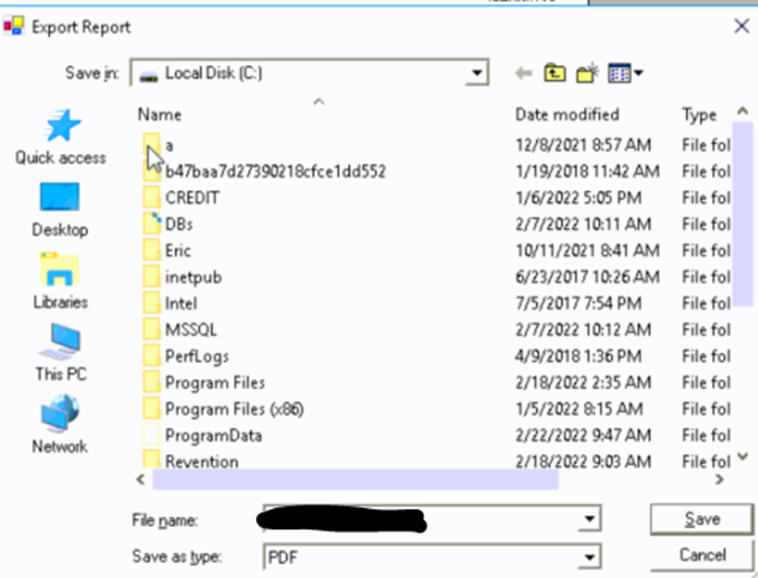
Task: Click date 10/11/2021 8:41 AM
Action: 588,250
